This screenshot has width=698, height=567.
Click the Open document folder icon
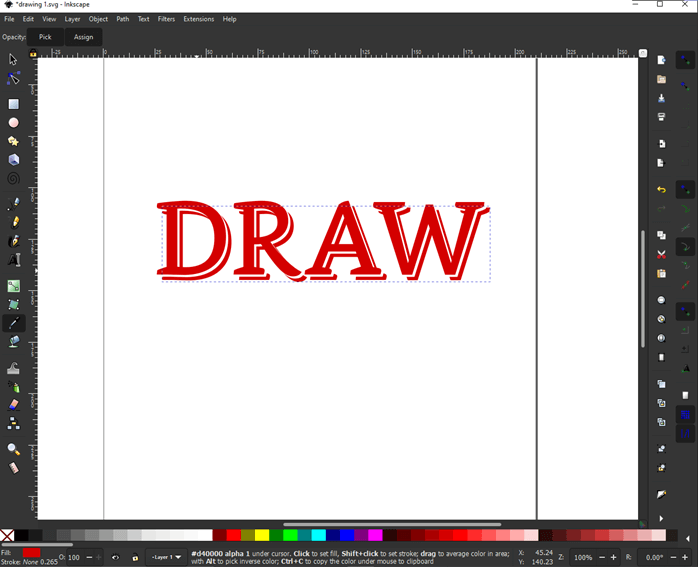(x=661, y=79)
